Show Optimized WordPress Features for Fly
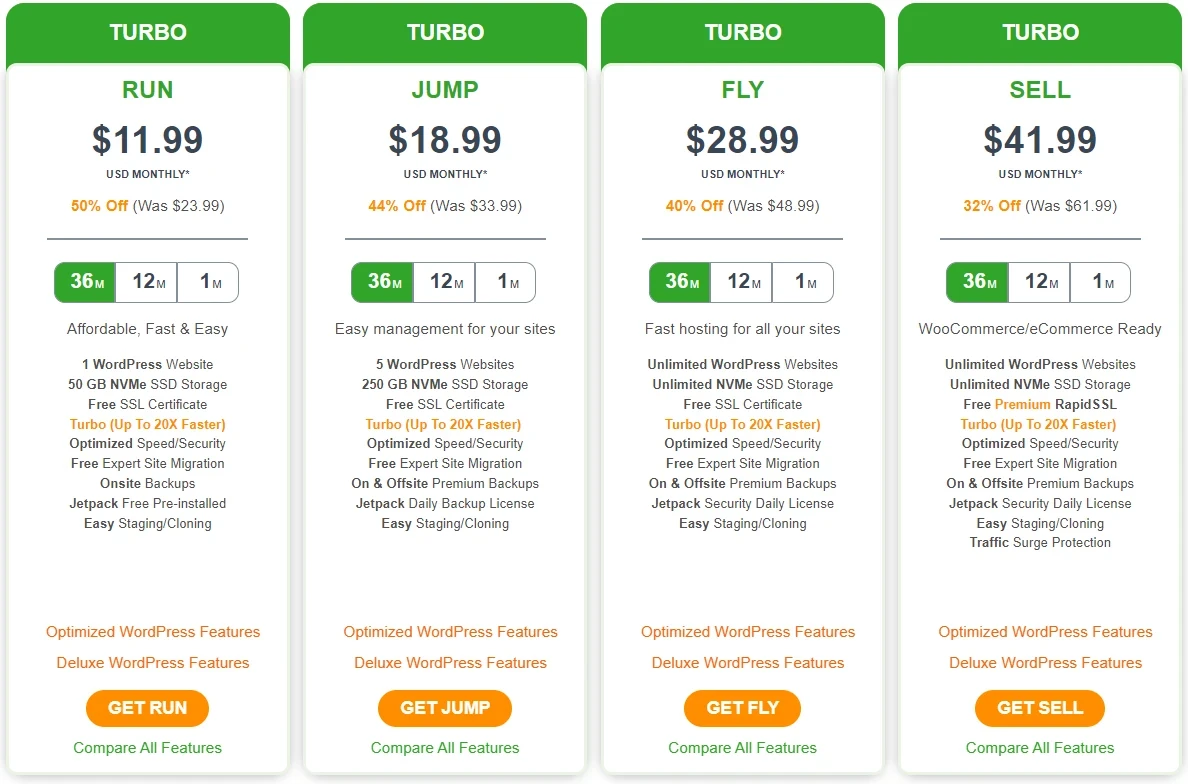The height and width of the screenshot is (784, 1188). (x=748, y=632)
